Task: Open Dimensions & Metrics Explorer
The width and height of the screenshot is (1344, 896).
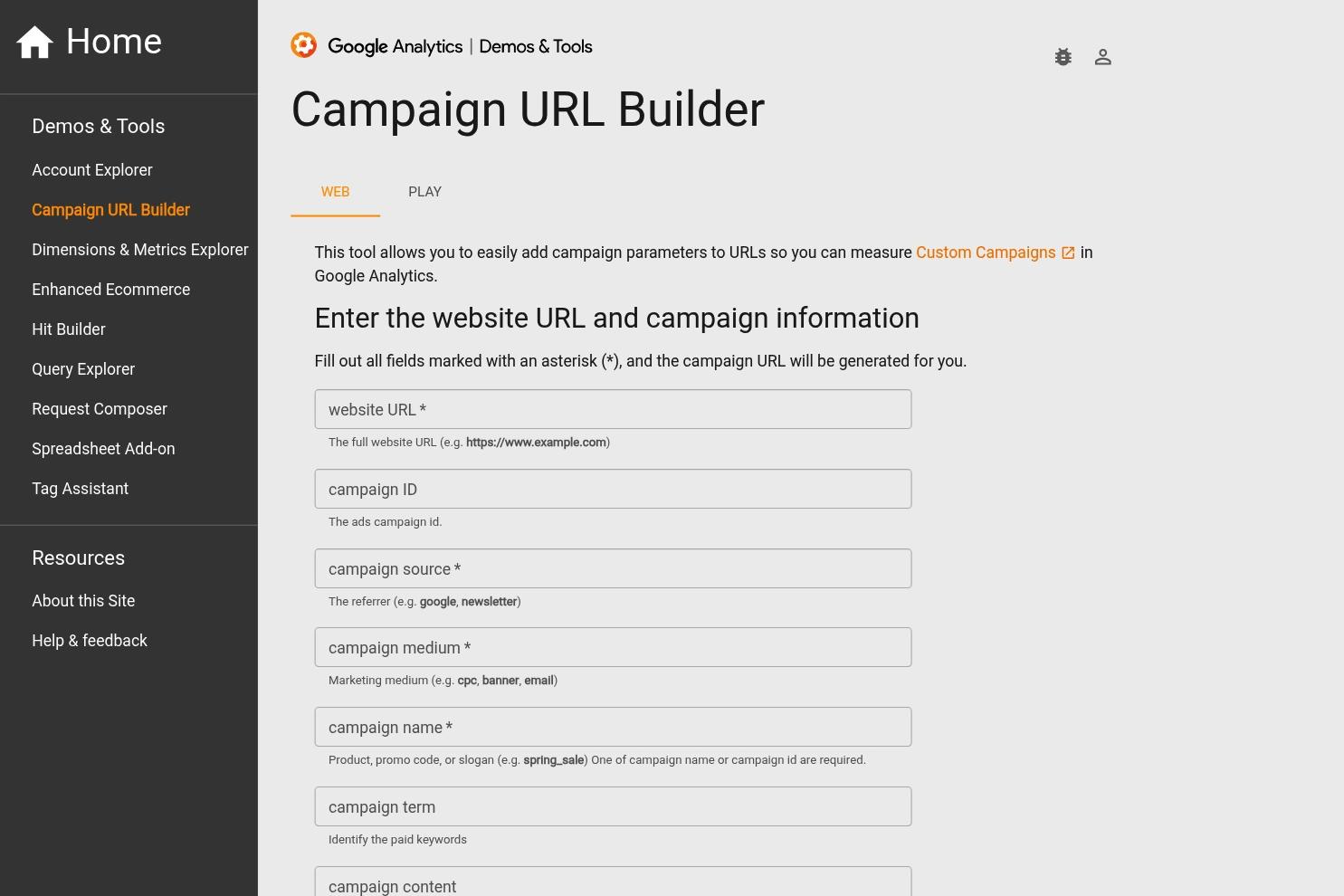Action: [x=139, y=250]
